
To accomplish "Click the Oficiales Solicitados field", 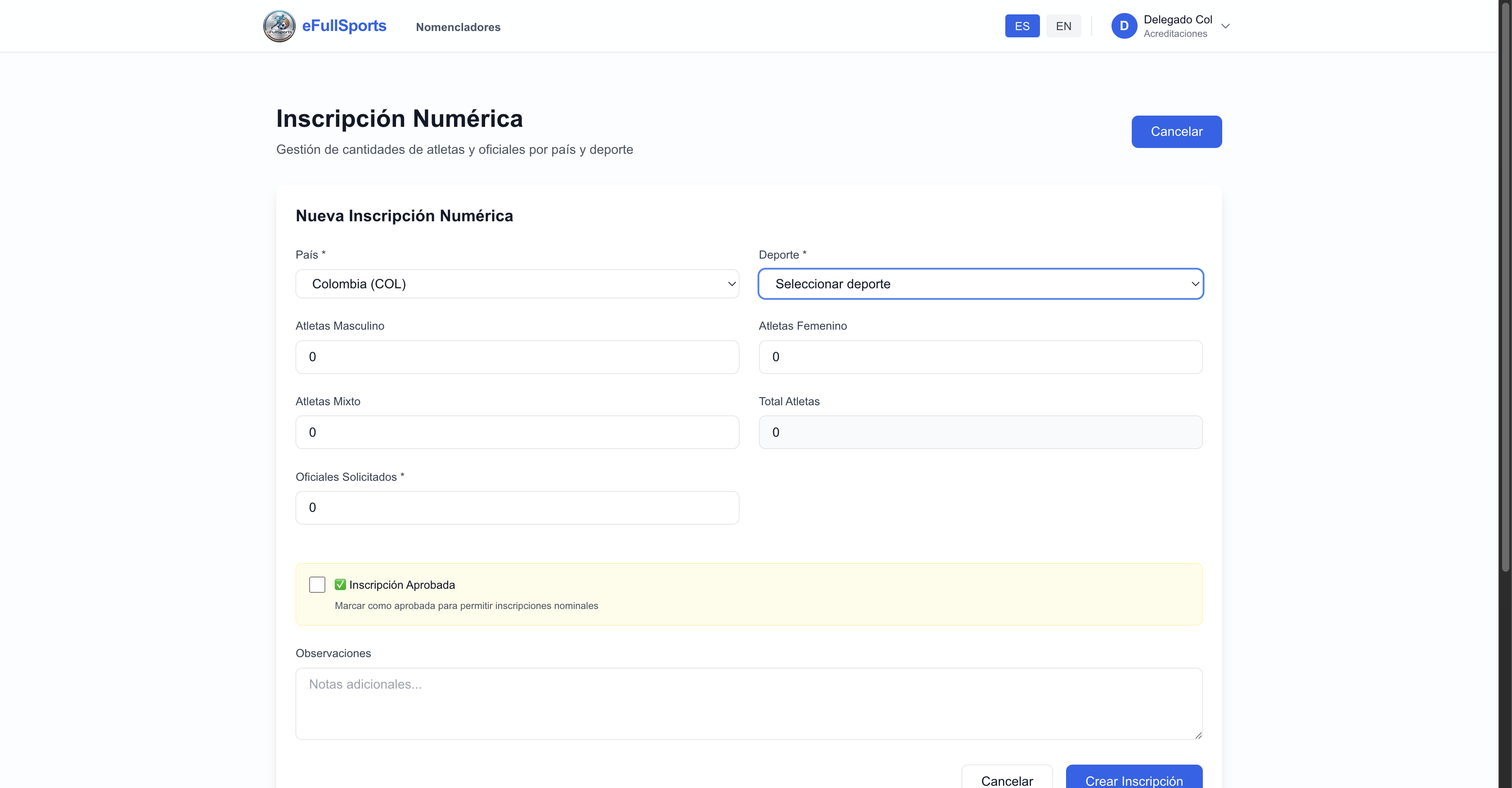I will pos(517,507).
